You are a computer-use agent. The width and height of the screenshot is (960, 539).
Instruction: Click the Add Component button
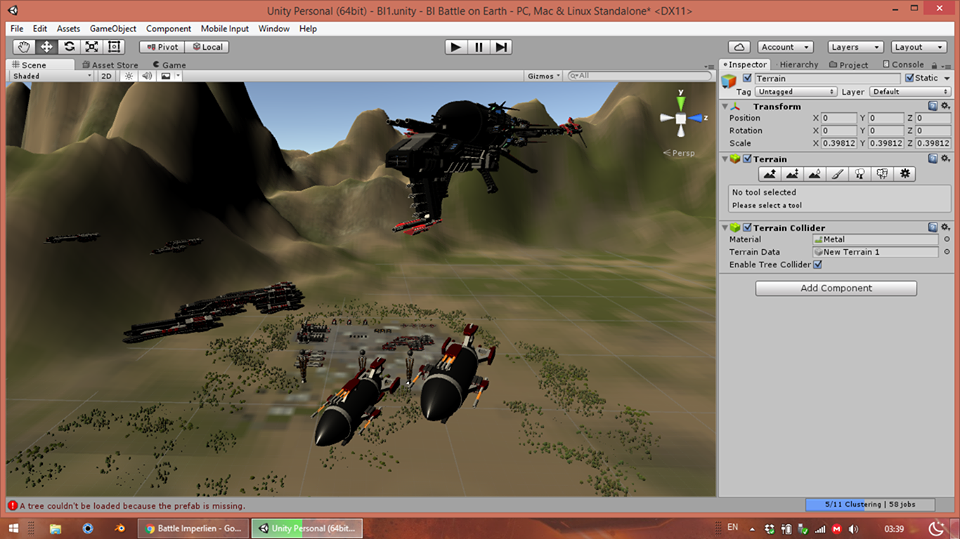[x=836, y=288]
